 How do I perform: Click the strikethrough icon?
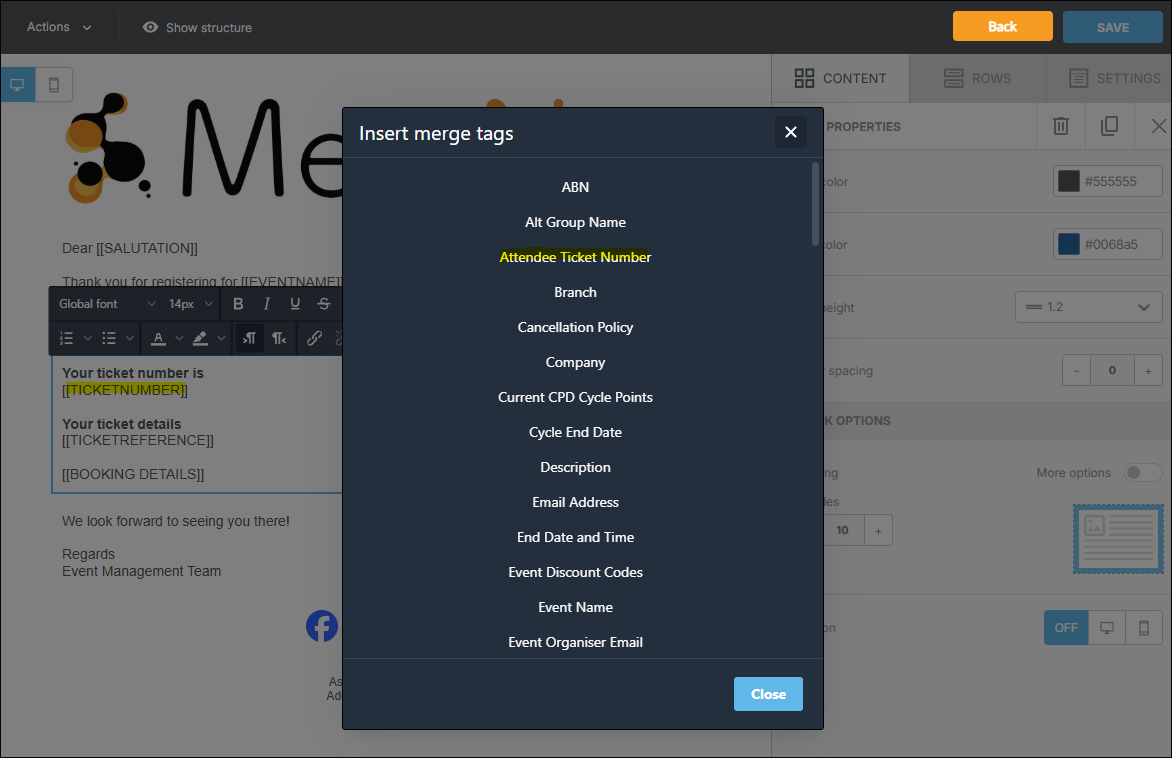pyautogui.click(x=324, y=304)
